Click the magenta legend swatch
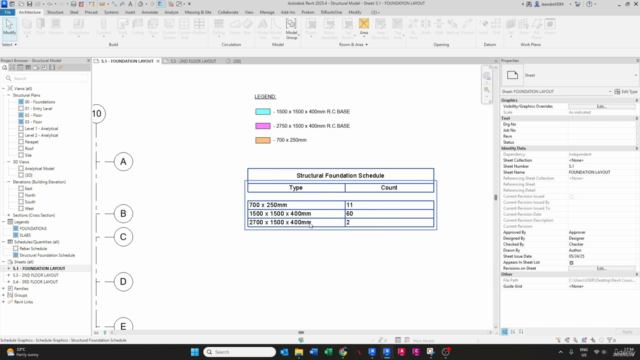Viewport: 640px width, 360px height. (x=263, y=126)
